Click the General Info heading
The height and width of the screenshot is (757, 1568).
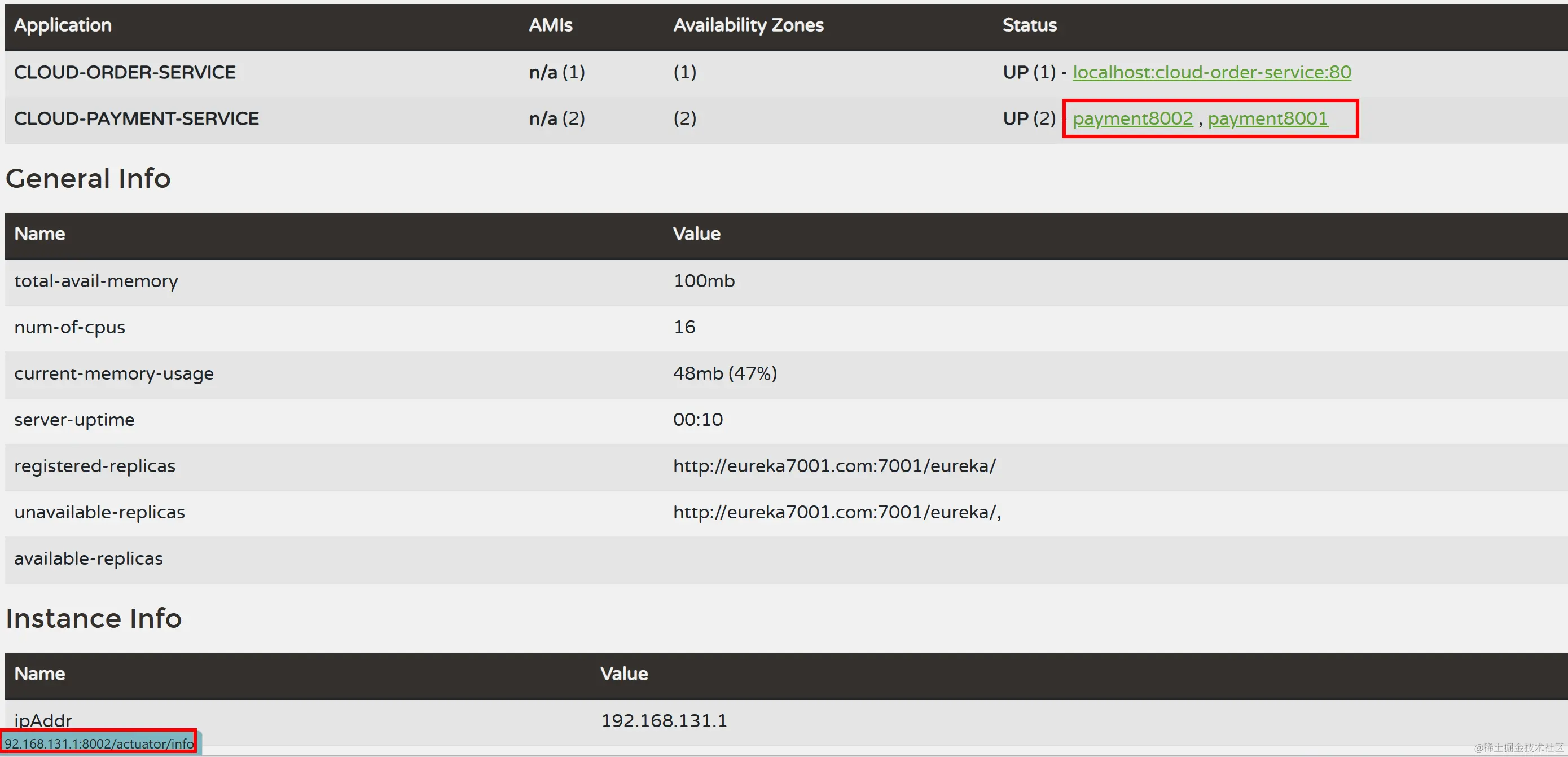pyautogui.click(x=88, y=178)
